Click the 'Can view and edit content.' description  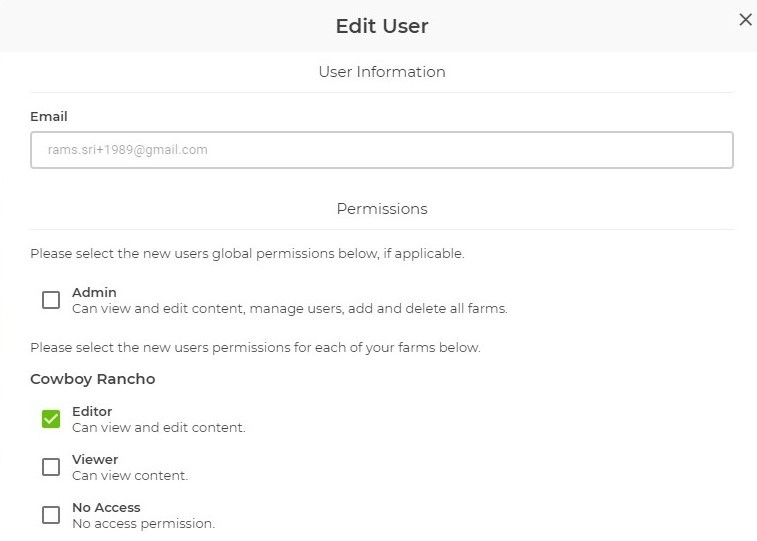[x=159, y=428]
